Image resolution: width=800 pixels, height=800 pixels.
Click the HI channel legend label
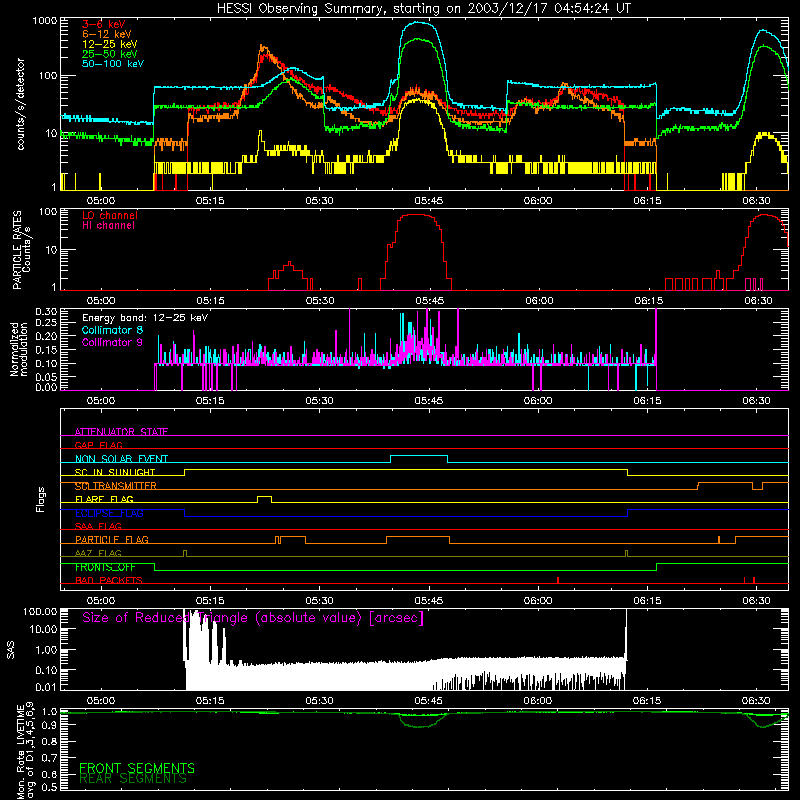108,226
